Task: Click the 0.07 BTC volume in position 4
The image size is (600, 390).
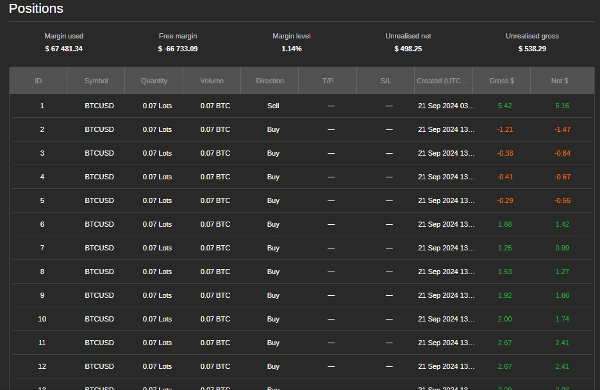Action: point(215,177)
